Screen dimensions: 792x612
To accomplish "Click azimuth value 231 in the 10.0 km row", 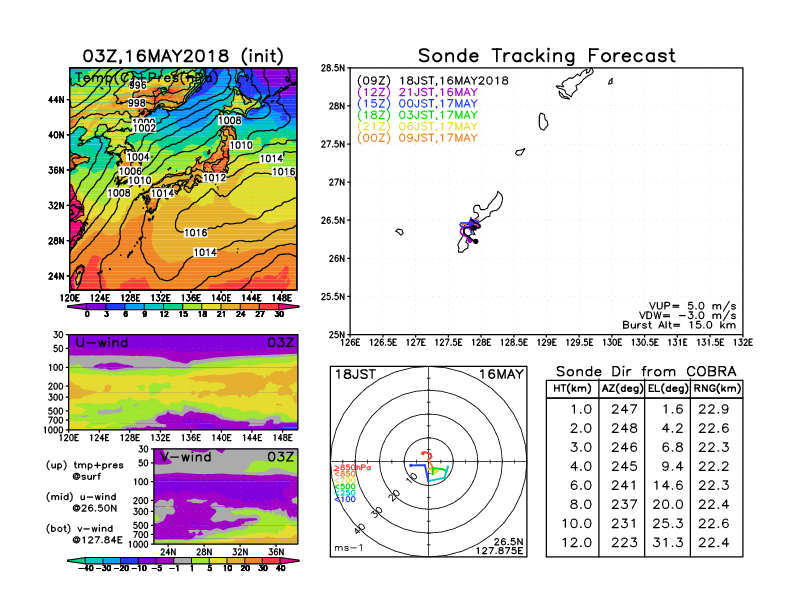I will click(x=624, y=524).
